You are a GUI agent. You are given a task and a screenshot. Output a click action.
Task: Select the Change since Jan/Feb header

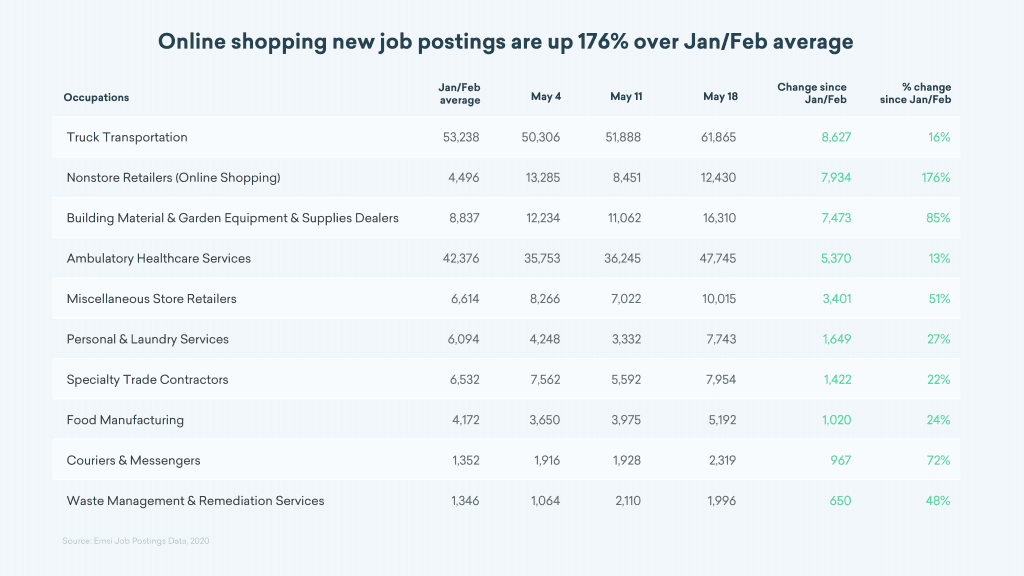(x=812, y=94)
